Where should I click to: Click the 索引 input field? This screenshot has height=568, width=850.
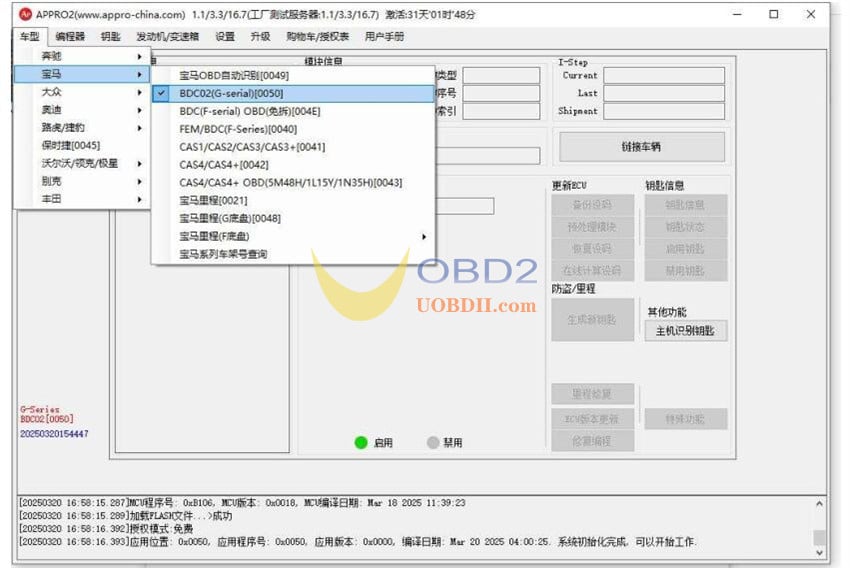(501, 111)
